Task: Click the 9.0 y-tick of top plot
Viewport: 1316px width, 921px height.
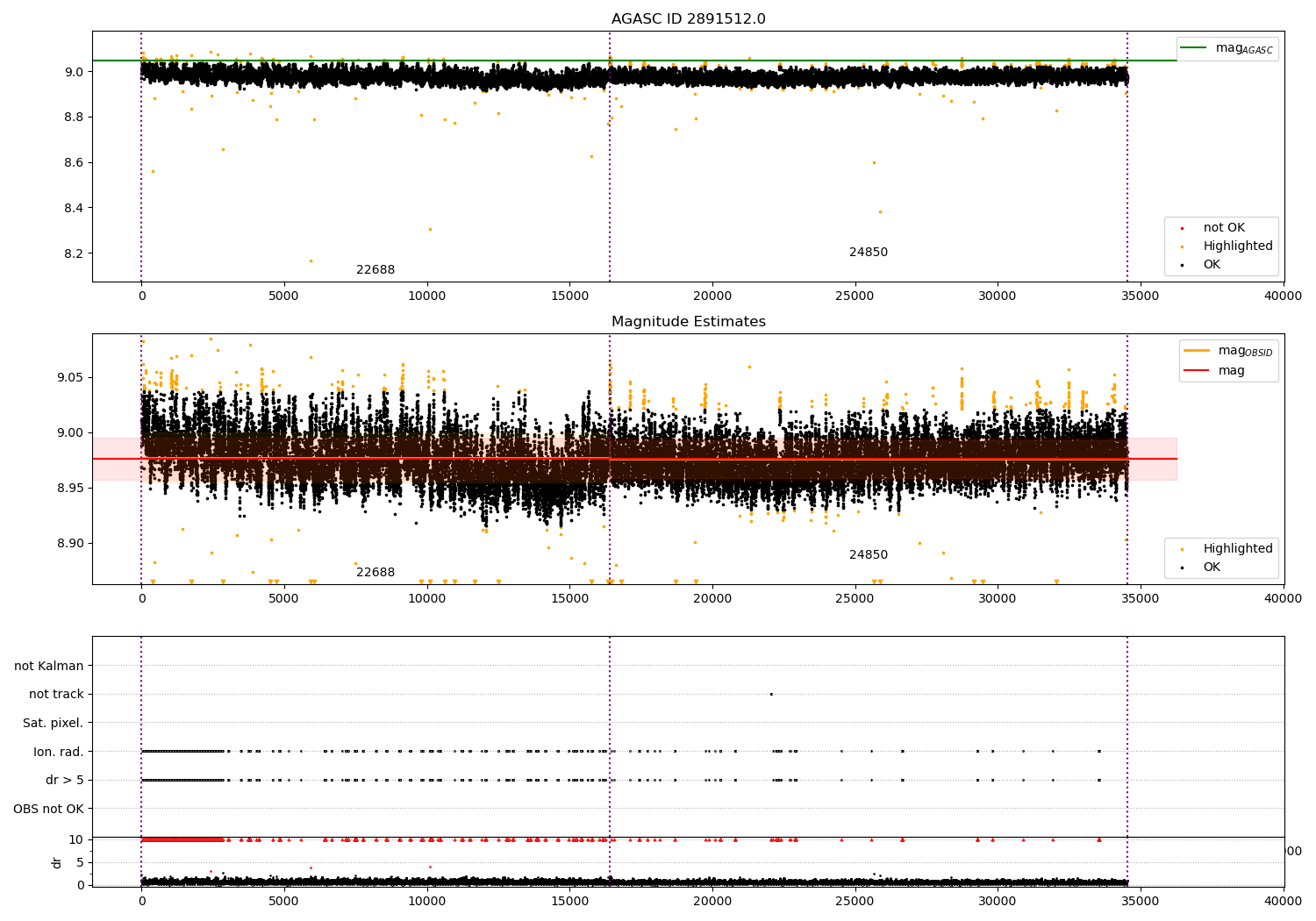Action: pyautogui.click(x=74, y=71)
